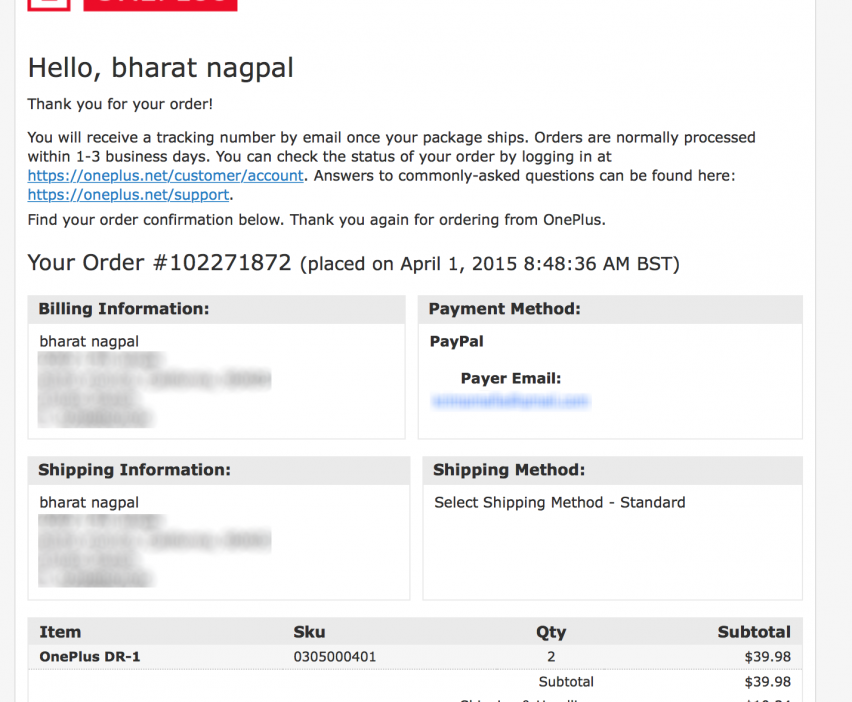Click the blurred payer email address
This screenshot has height=702, width=852.
pyautogui.click(x=510, y=401)
